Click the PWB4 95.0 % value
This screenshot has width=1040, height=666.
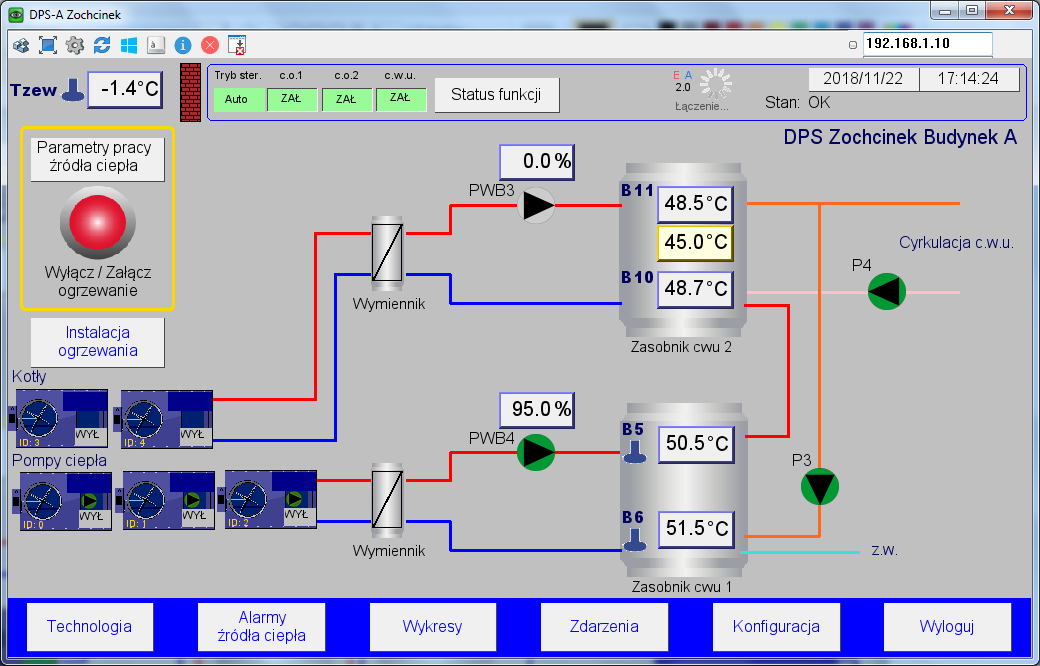537,410
